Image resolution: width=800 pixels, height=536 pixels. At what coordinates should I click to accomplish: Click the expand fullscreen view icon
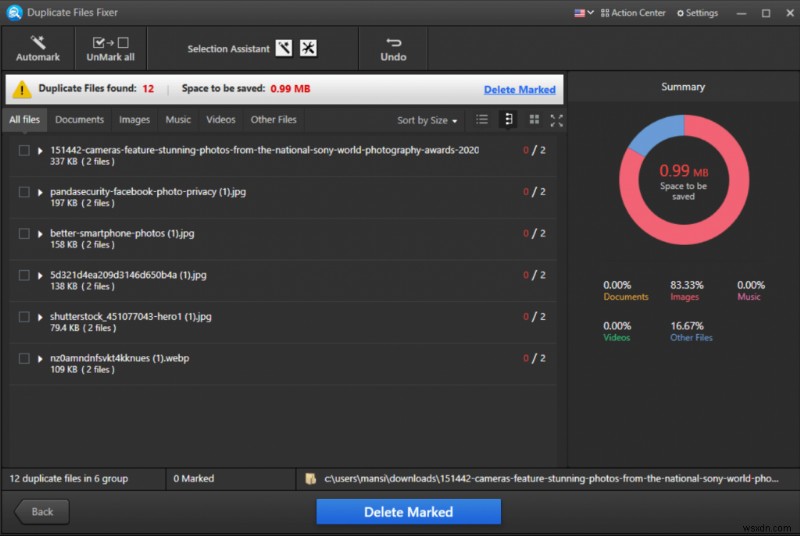(x=557, y=120)
